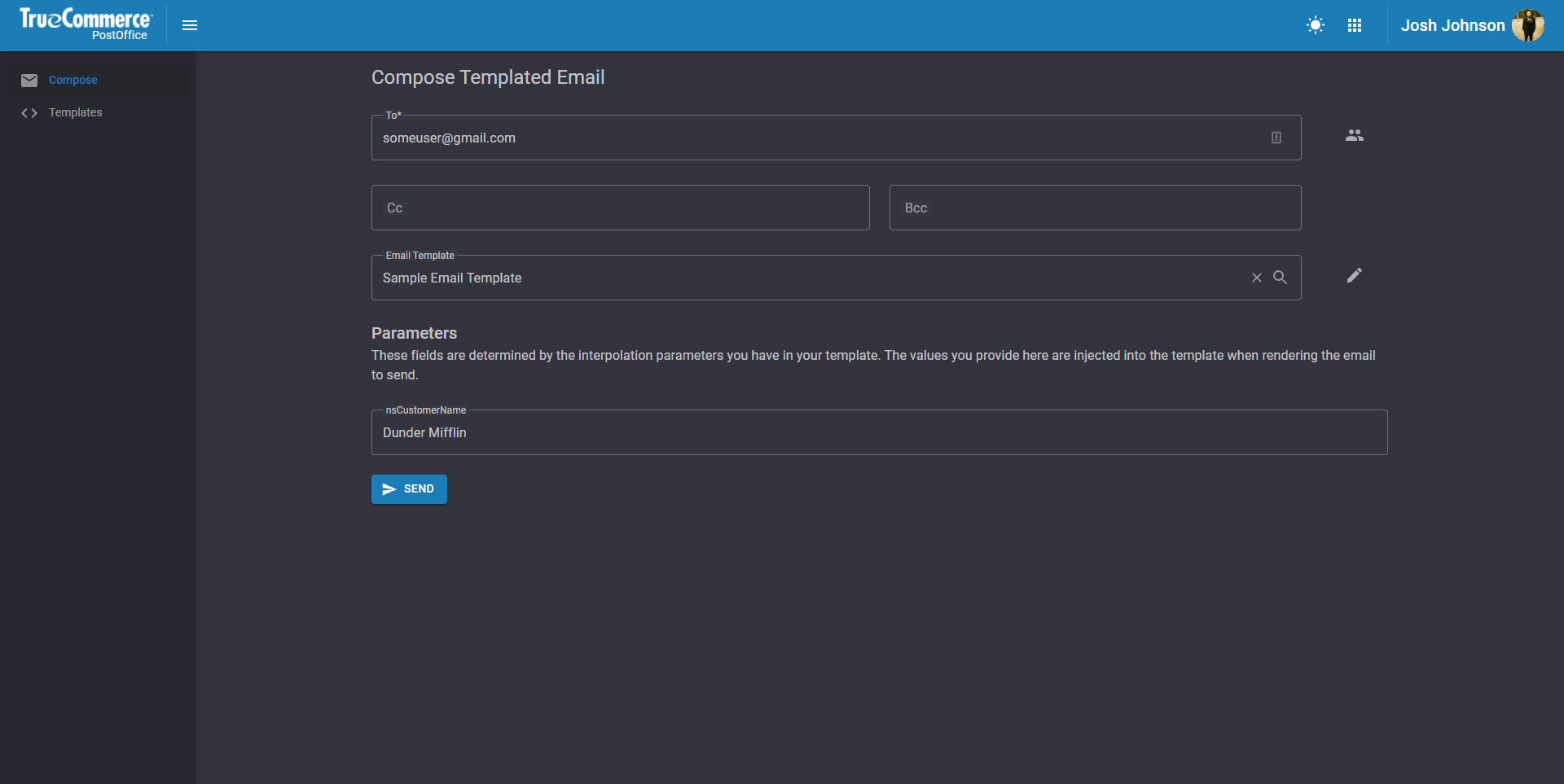Focus the Cc input field
Viewport: 1564px width, 784px height.
click(x=621, y=208)
